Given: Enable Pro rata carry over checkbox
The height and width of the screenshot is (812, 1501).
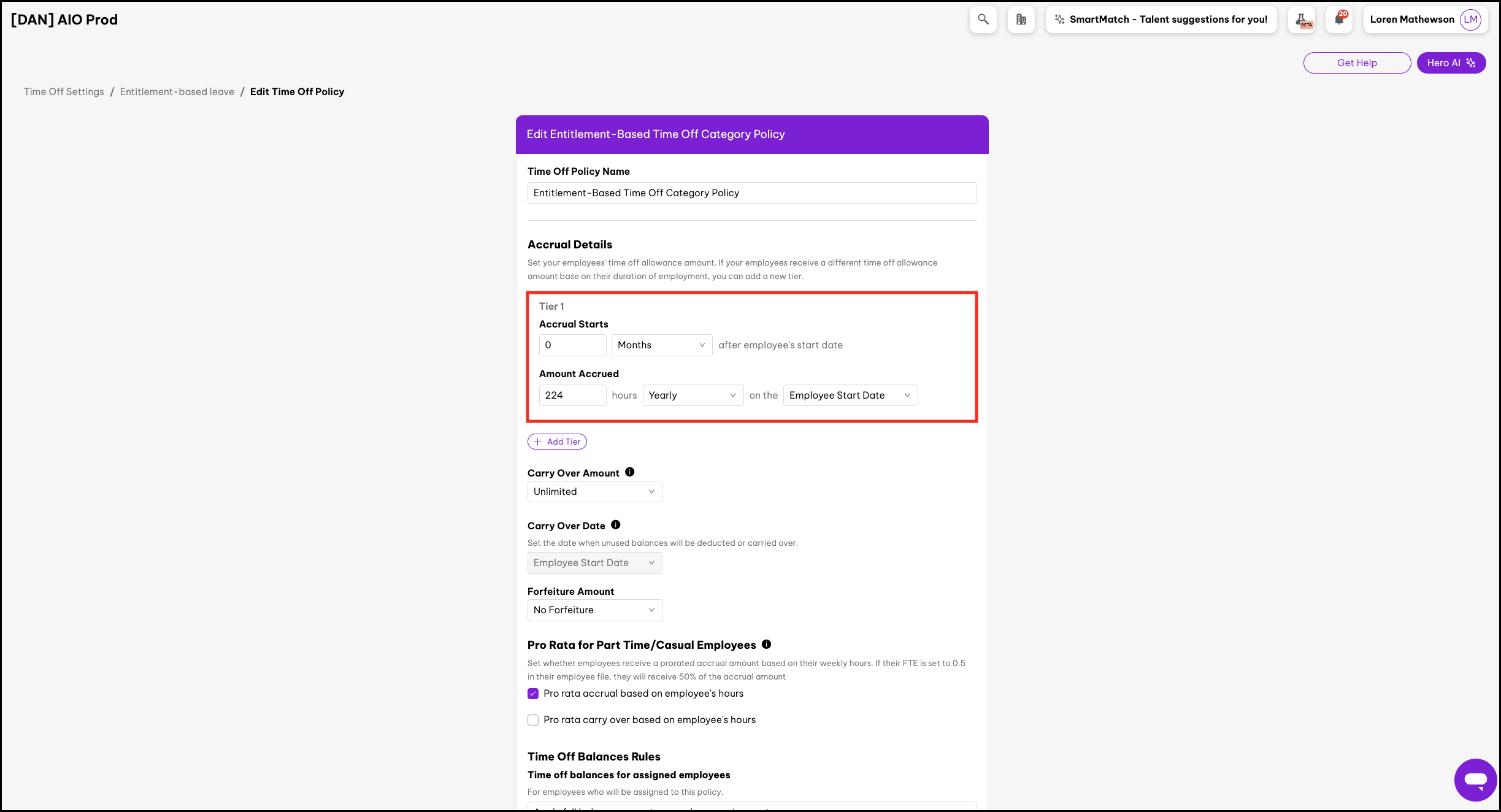Looking at the screenshot, I should coord(533,720).
